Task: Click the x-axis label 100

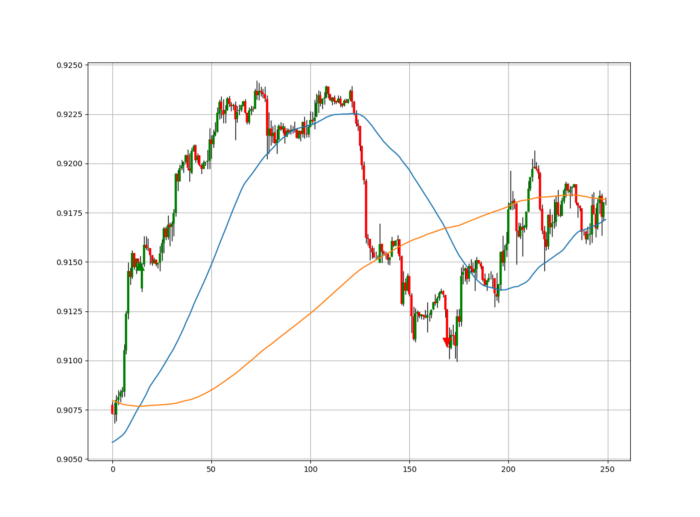Action: coord(310,469)
